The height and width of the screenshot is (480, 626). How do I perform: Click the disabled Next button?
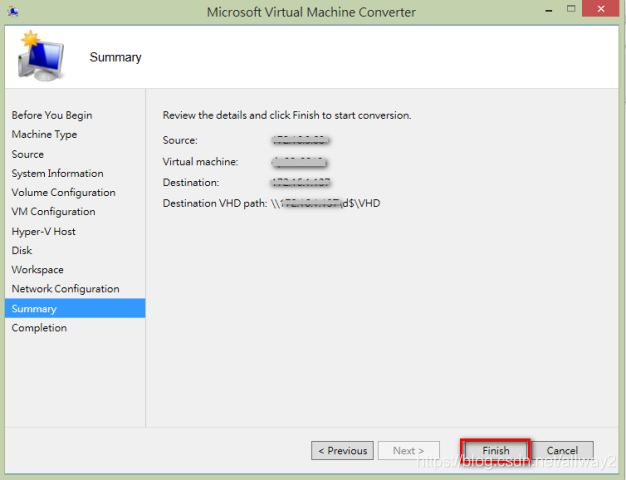pos(409,450)
